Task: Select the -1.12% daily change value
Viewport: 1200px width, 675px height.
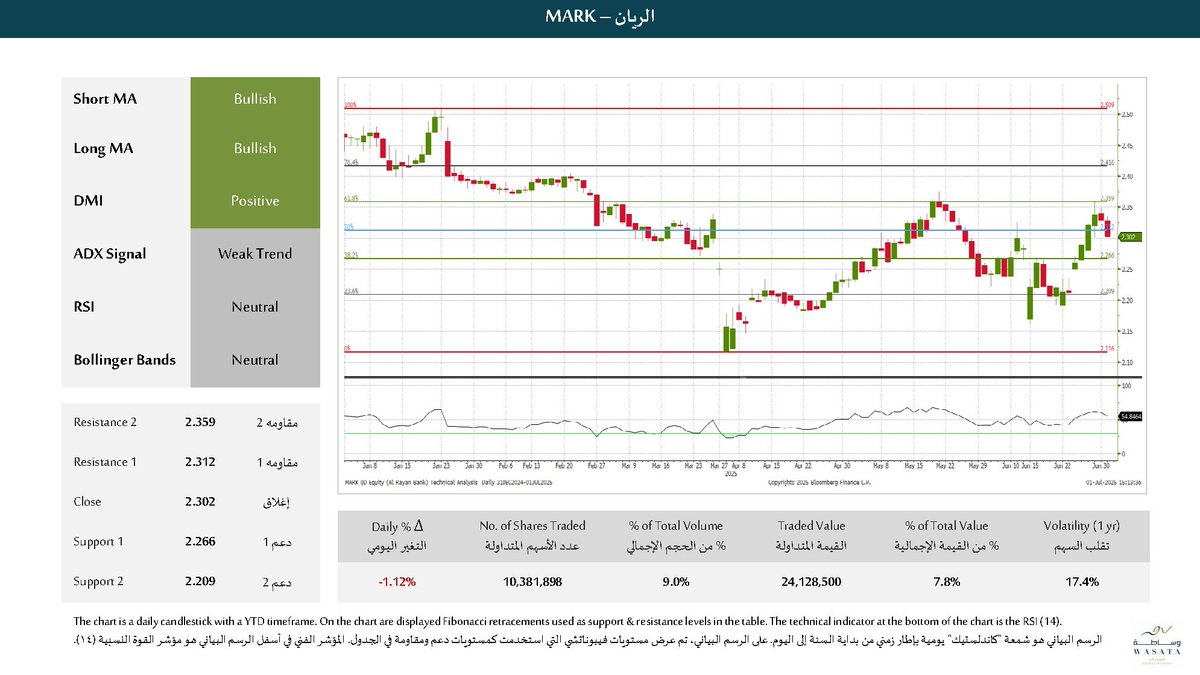Action: click(x=397, y=580)
